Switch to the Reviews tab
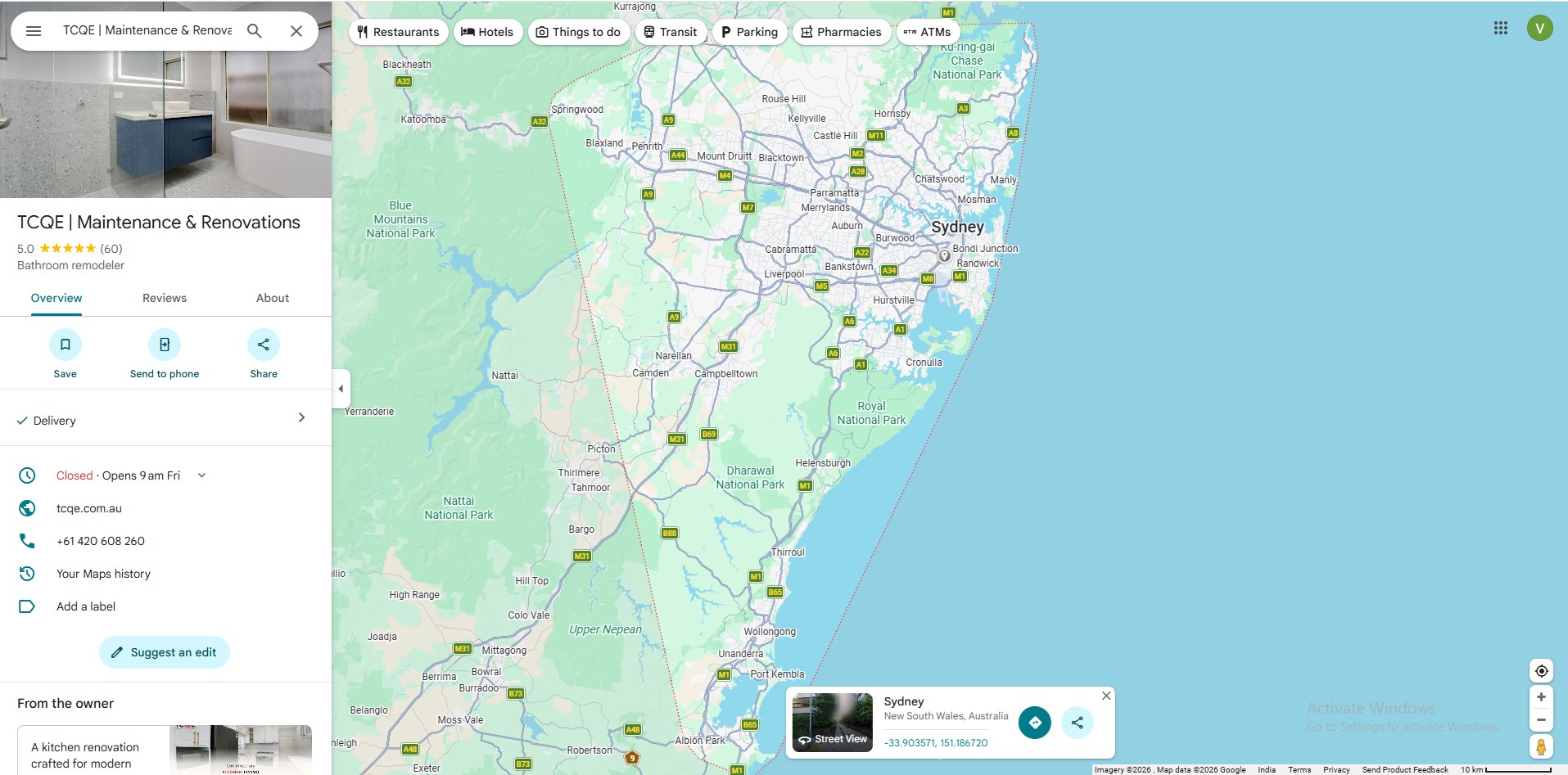 [x=165, y=298]
